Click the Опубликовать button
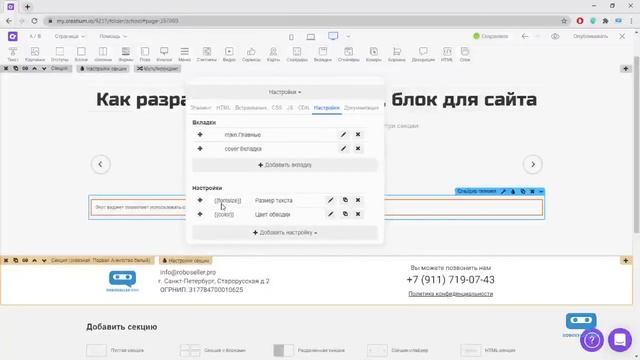640x360 pixels. click(x=590, y=36)
